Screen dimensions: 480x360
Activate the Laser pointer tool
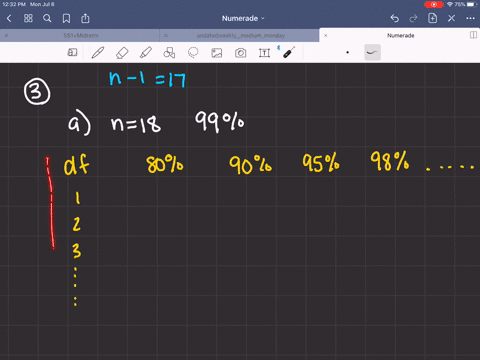(x=289, y=52)
